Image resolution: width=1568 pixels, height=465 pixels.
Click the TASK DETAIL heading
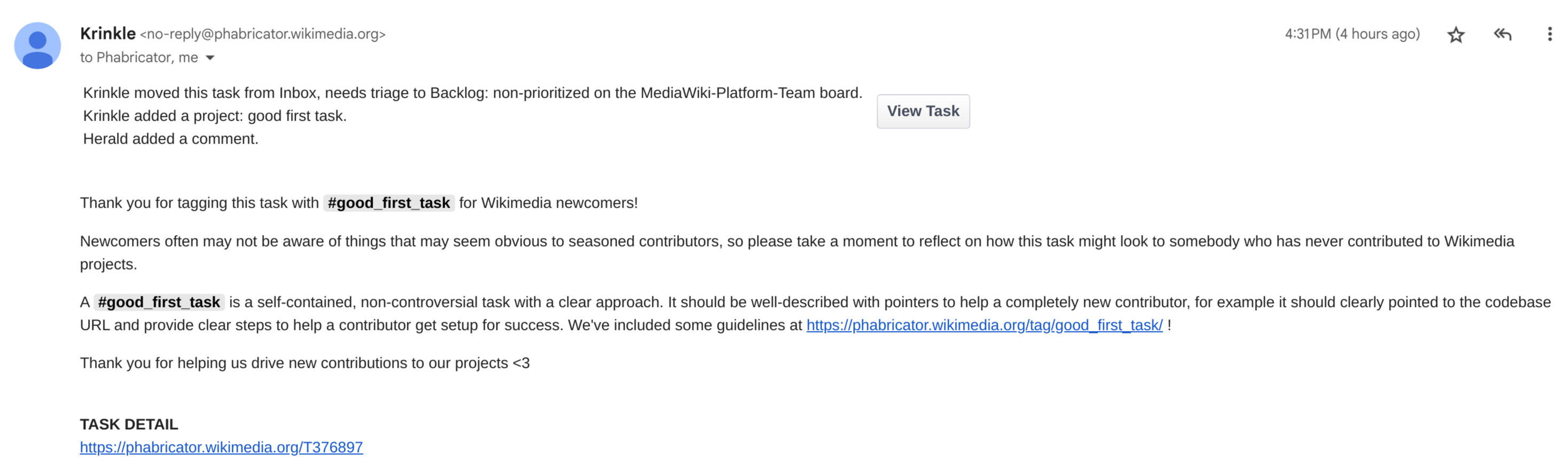tap(129, 424)
